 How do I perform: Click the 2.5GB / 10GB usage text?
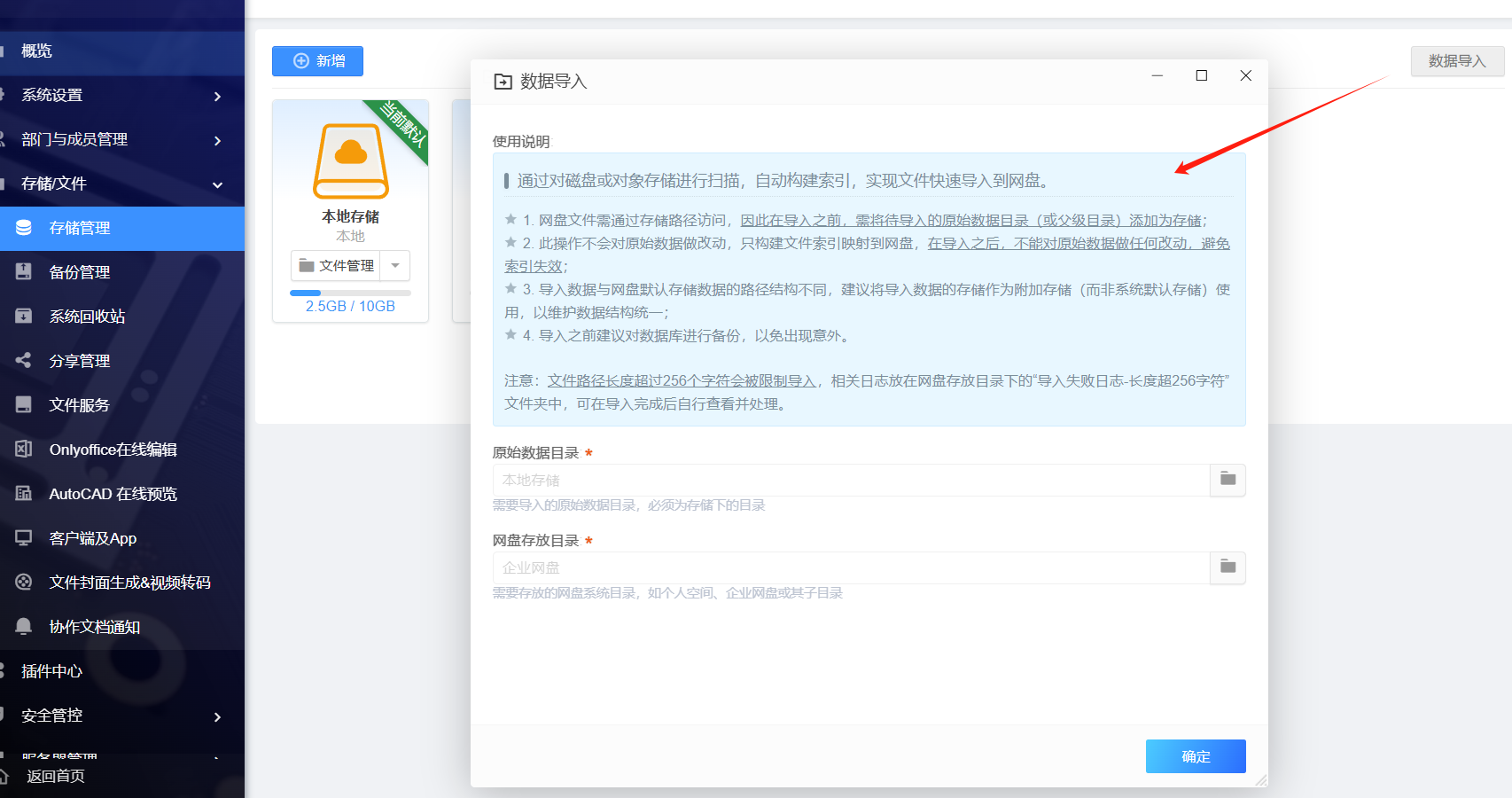[x=350, y=306]
